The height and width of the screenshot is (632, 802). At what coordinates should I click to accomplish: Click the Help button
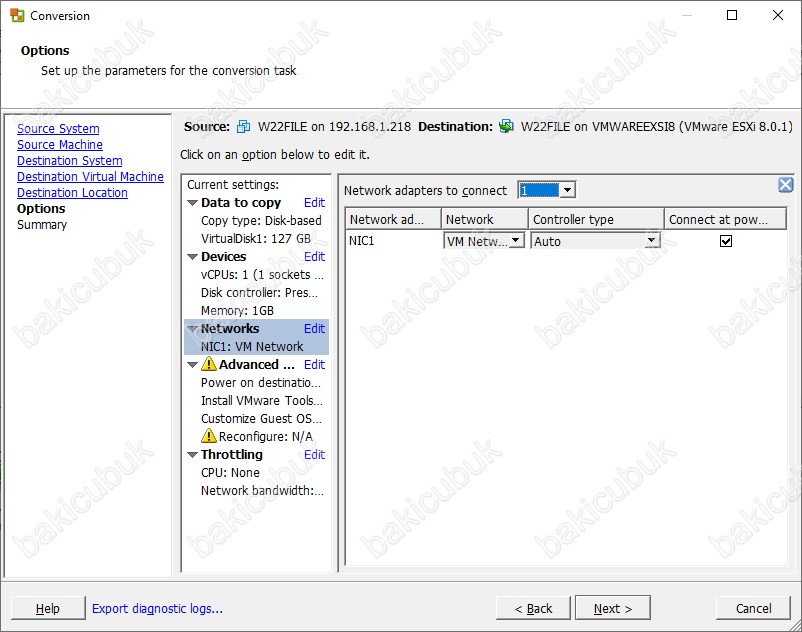pos(48,608)
